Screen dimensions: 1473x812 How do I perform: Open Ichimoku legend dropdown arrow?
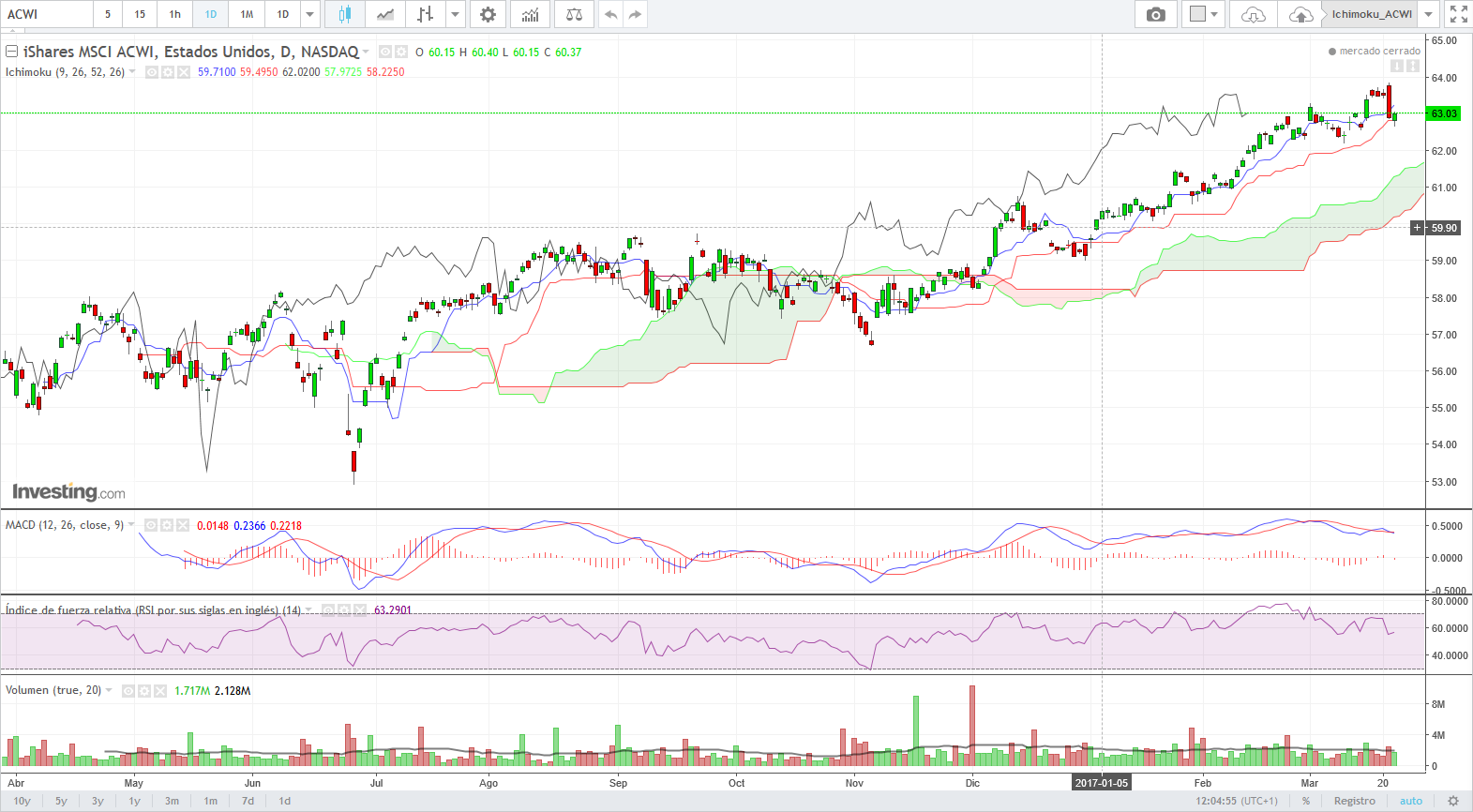click(132, 72)
